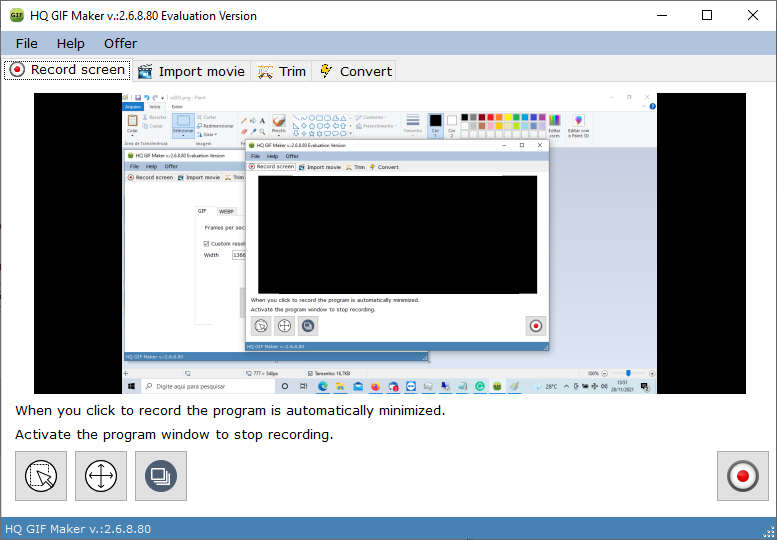Click the text 'When you click to record...minimized.'
The width and height of the screenshot is (777, 540).
pos(230,411)
